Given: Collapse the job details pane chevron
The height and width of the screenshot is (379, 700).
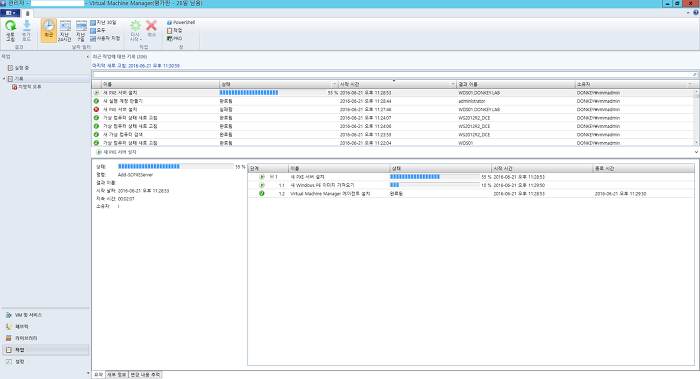Looking at the screenshot, I should coord(696,152).
